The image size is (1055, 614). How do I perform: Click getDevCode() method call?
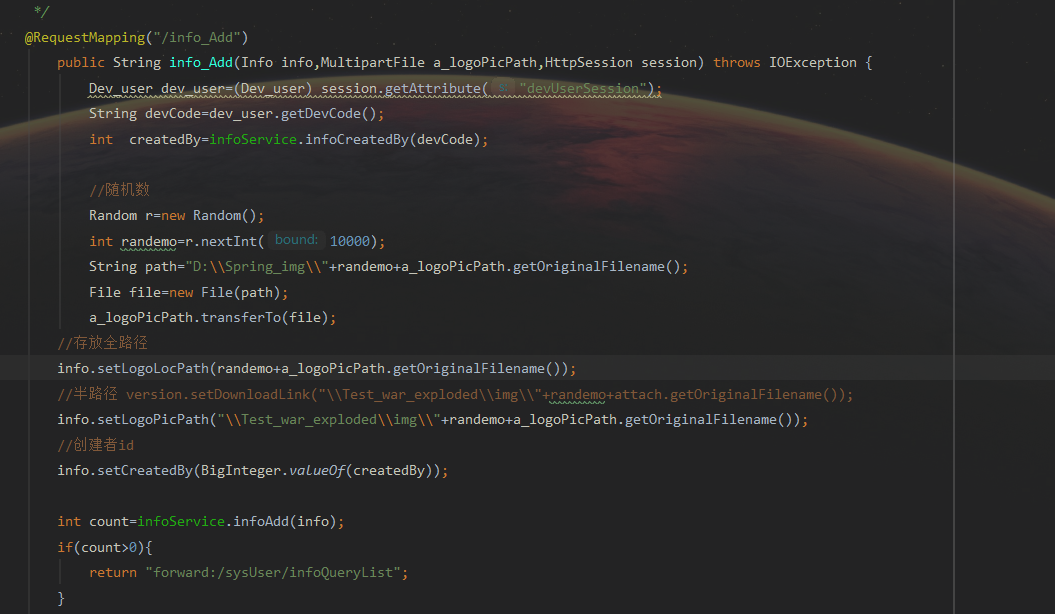pos(328,114)
